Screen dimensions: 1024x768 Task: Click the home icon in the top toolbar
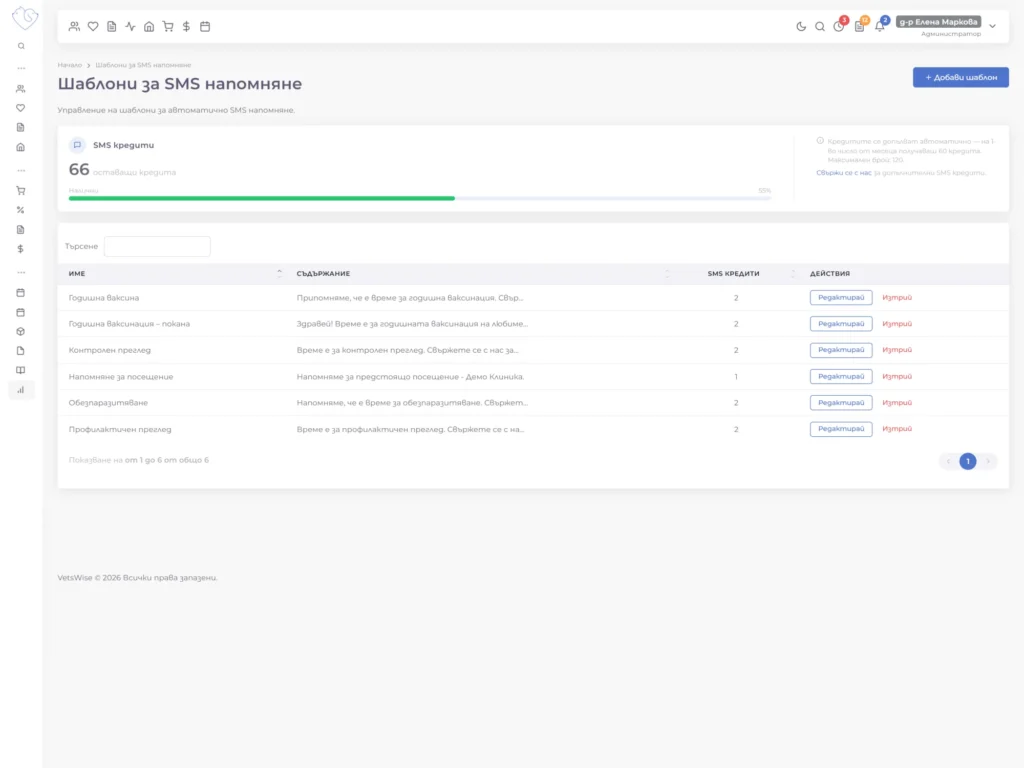pos(149,27)
